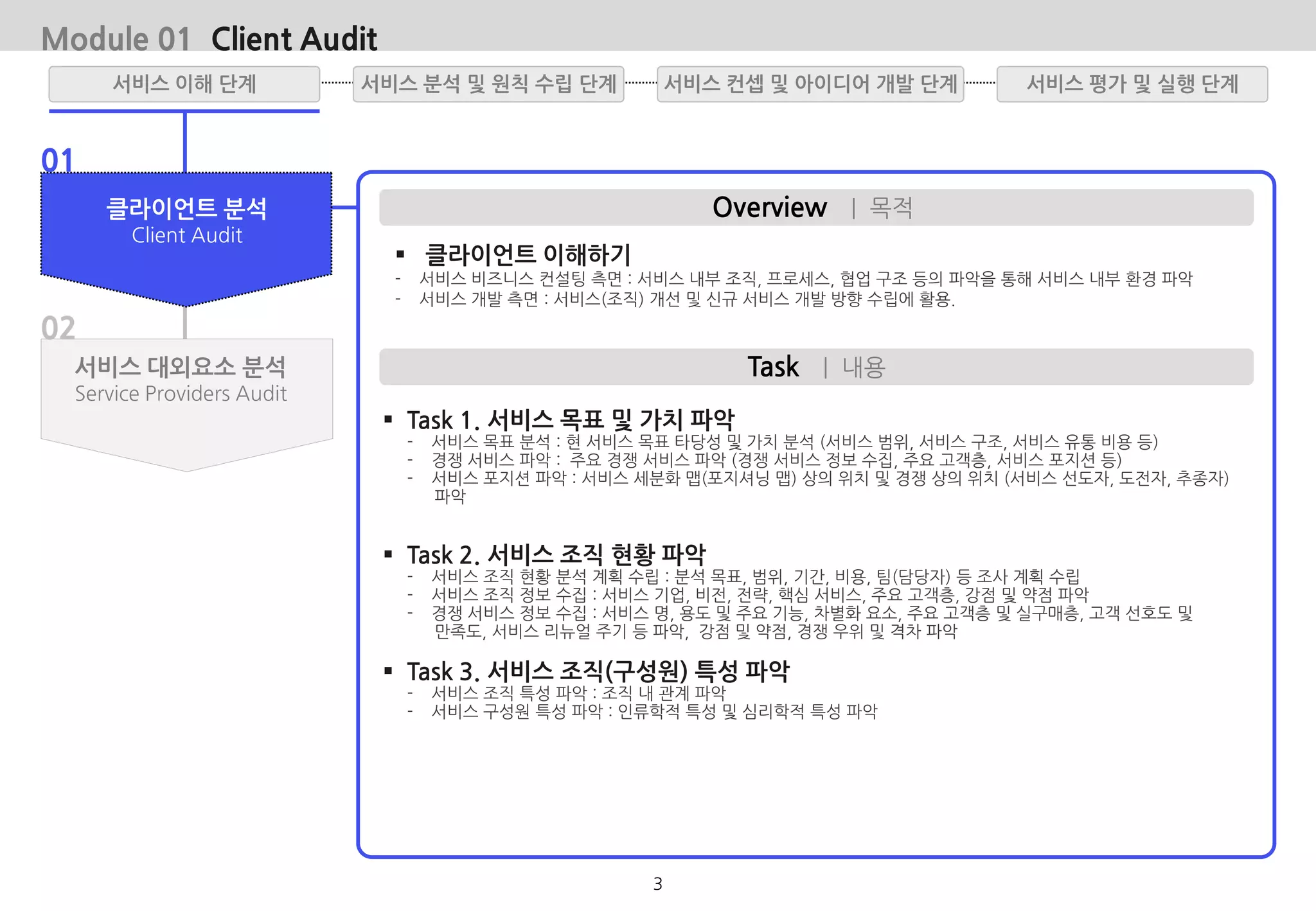This screenshot has width=1316, height=911.
Task: Click the line 서비스 조직 현황 분석 계획 수립
Action: click(756, 576)
